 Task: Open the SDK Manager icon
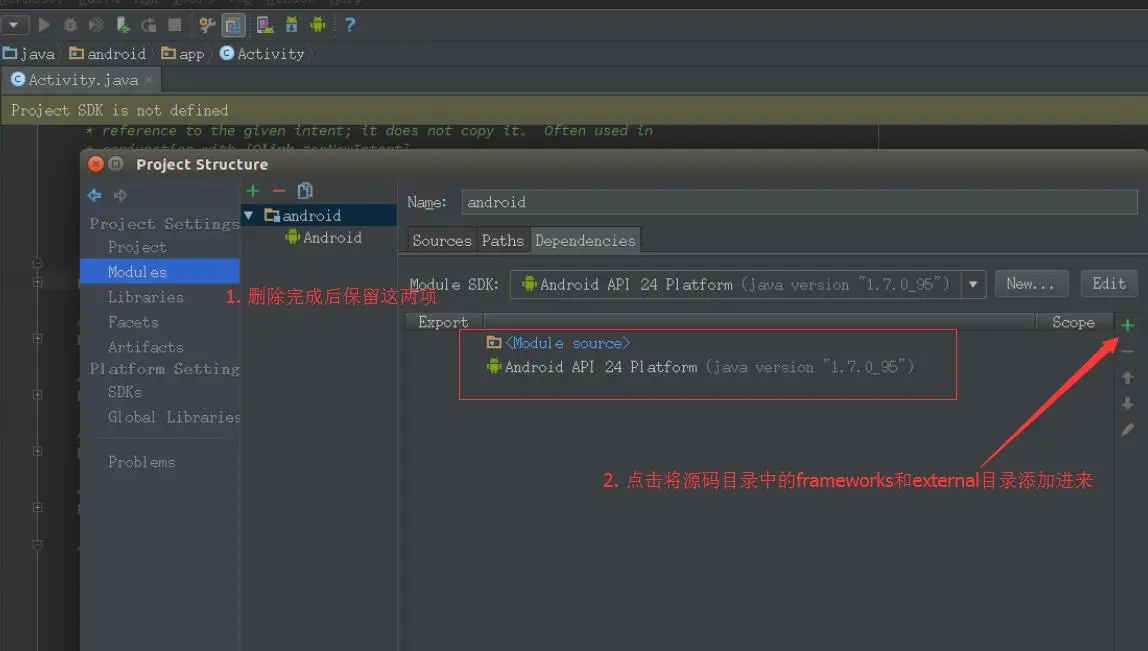(291, 25)
